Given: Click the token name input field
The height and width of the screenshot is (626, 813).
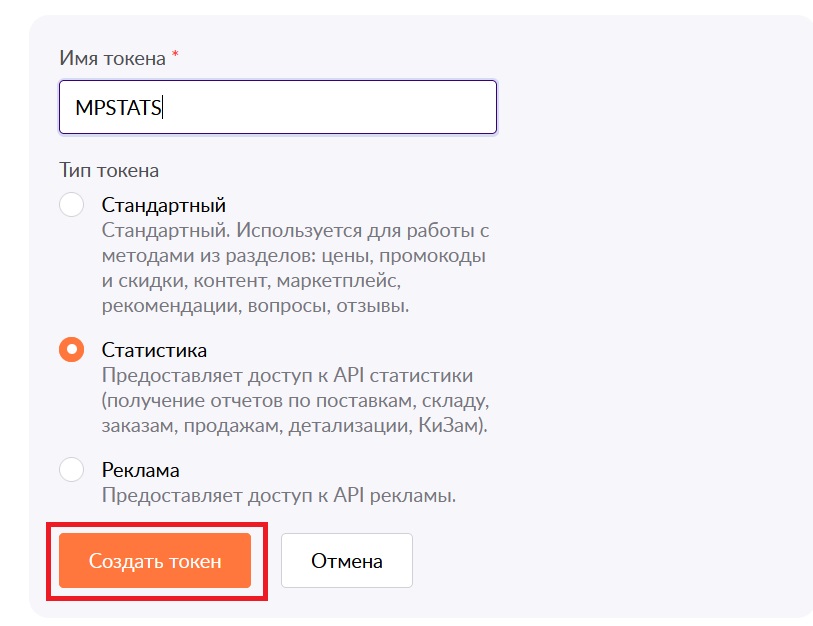Looking at the screenshot, I should pos(278,107).
